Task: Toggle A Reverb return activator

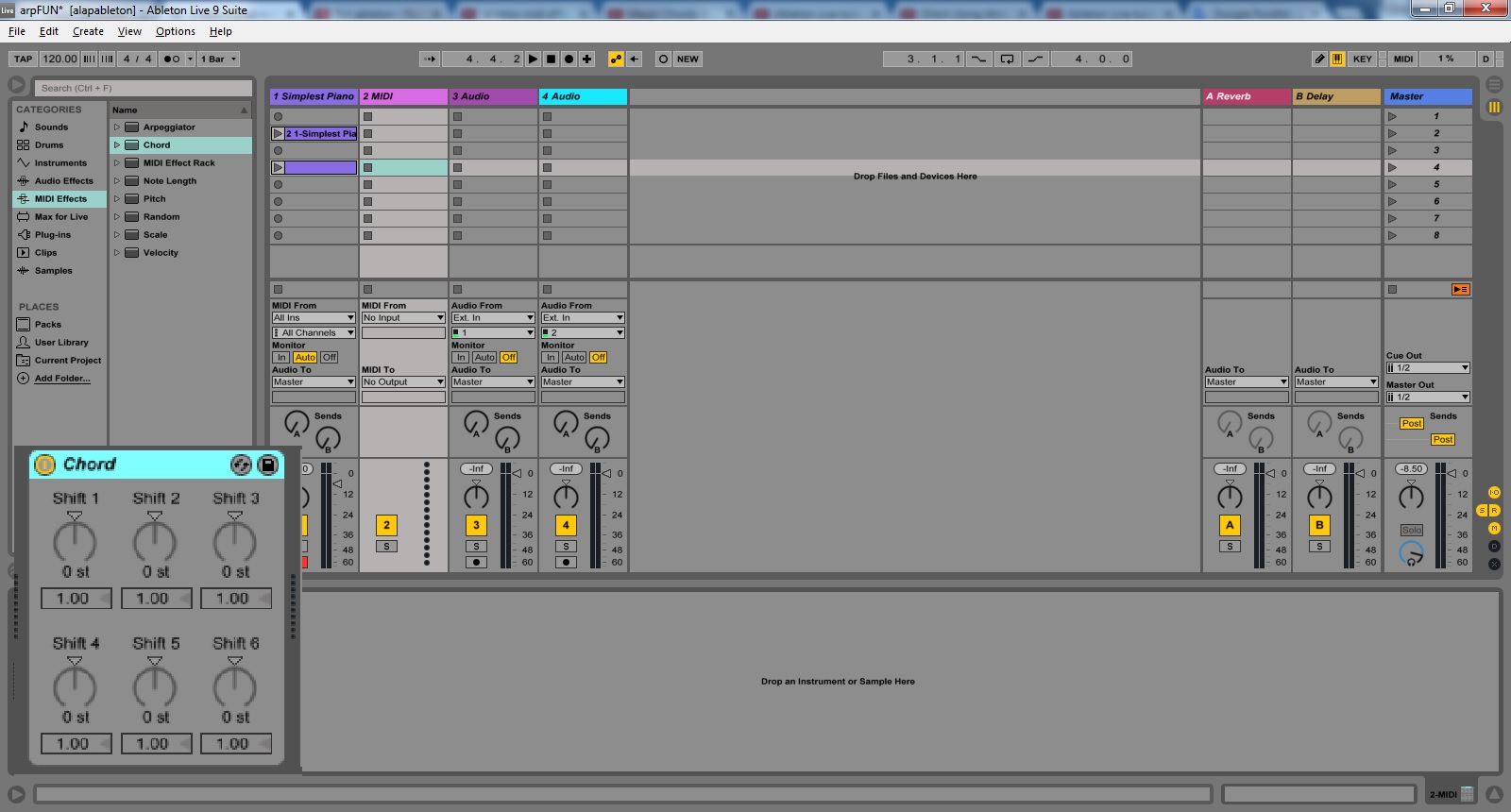Action: click(x=1230, y=525)
